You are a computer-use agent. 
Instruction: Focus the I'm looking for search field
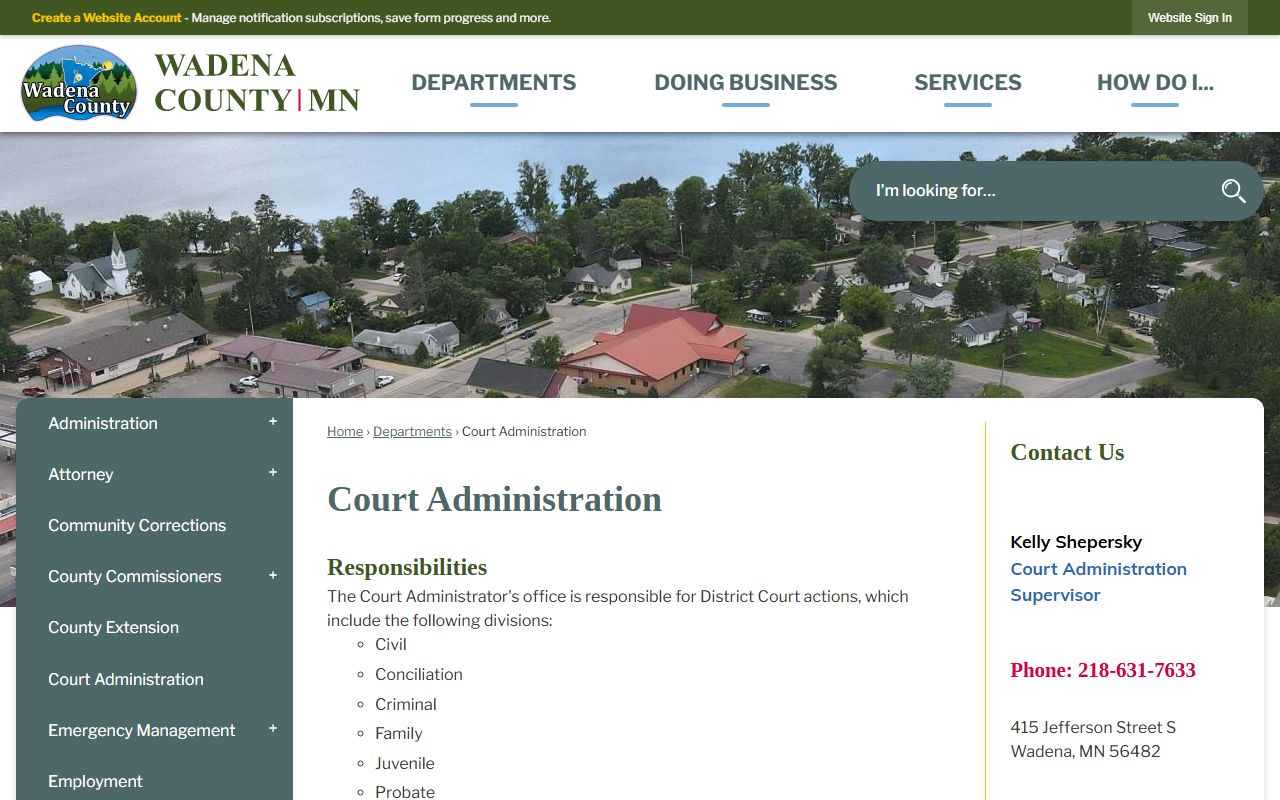coord(1035,191)
